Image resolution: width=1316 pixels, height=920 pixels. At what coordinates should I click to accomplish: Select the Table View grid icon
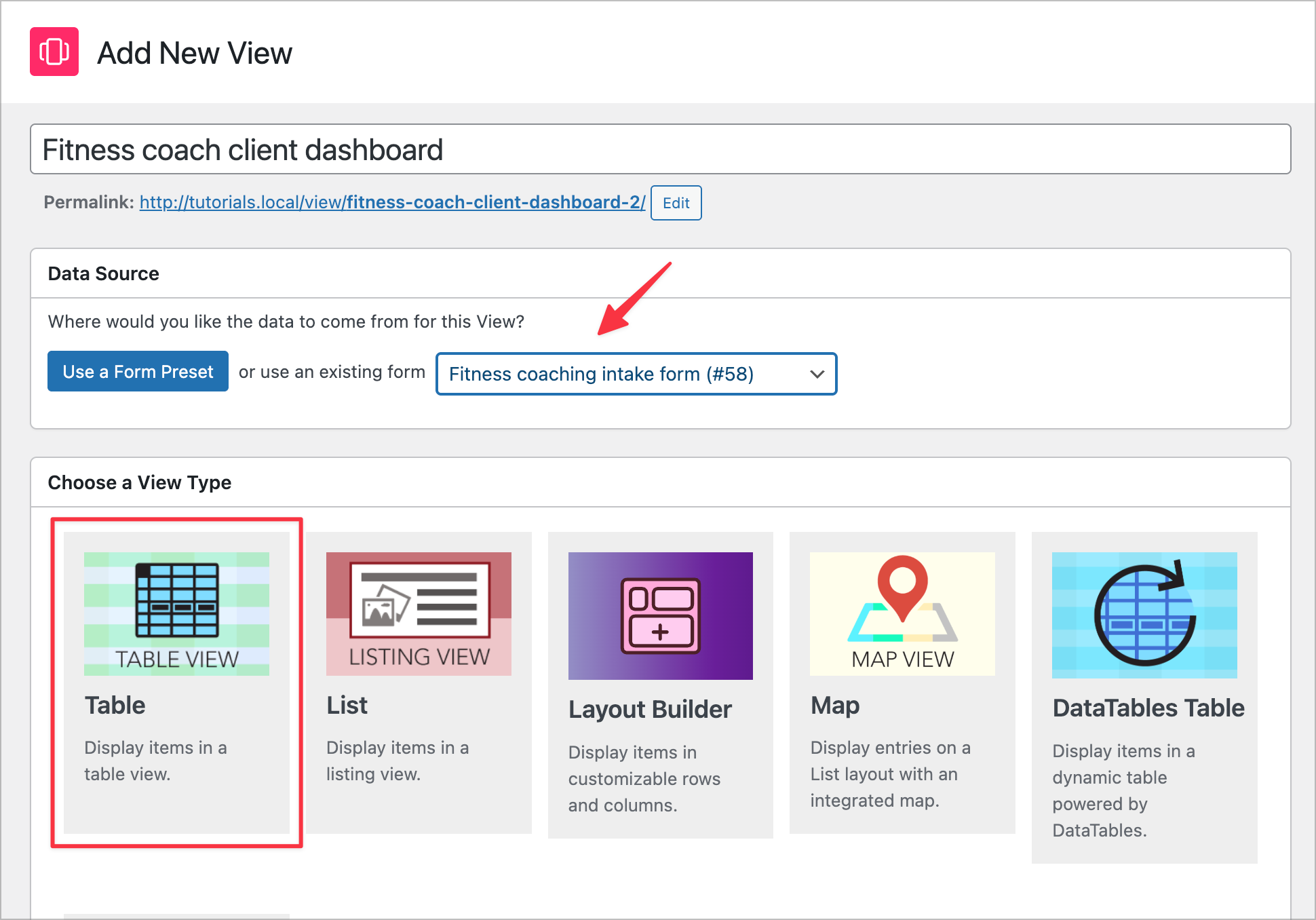coord(176,613)
